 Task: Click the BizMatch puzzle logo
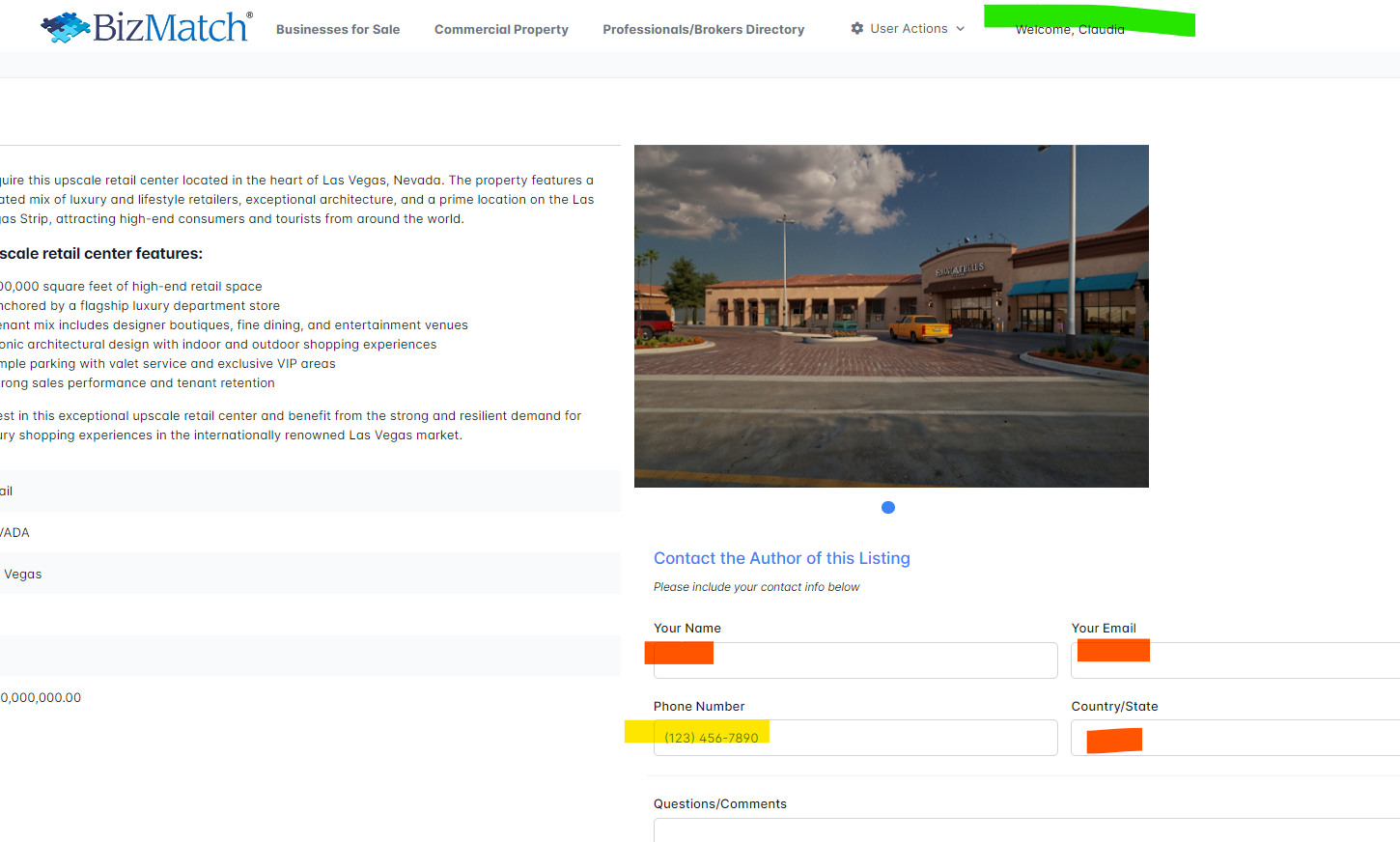coord(147,27)
